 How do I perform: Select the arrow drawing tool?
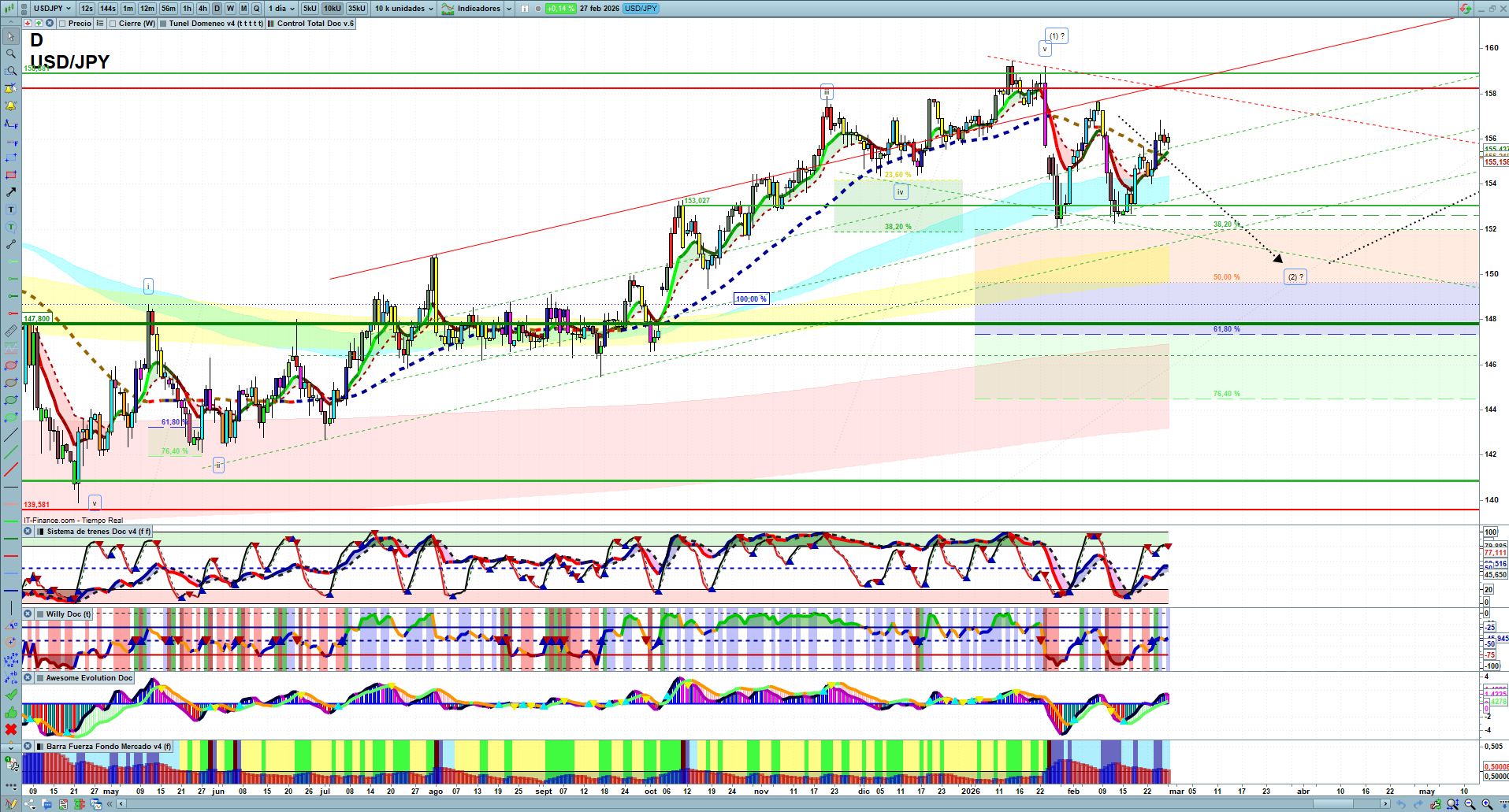11,192
